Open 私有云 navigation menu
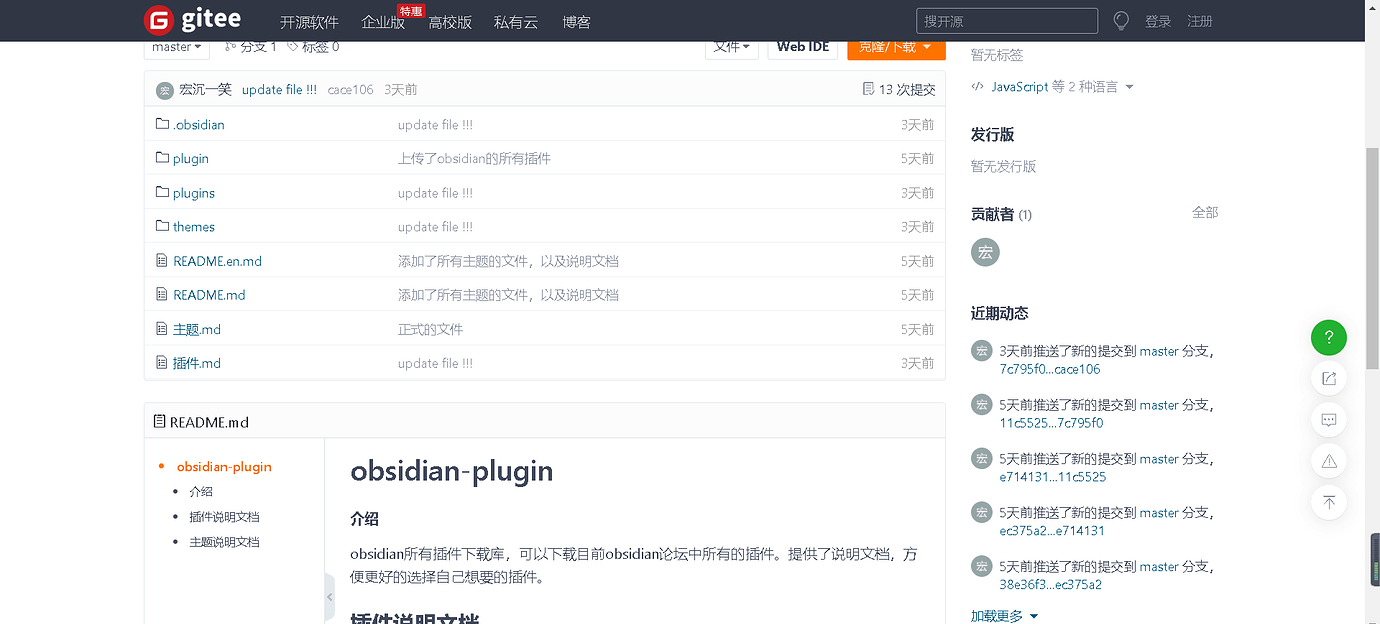The height and width of the screenshot is (624, 1380). [x=516, y=21]
